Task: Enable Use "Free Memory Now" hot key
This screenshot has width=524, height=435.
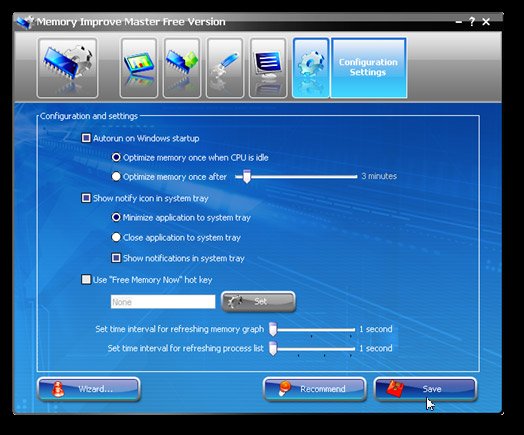Action: pos(86,279)
